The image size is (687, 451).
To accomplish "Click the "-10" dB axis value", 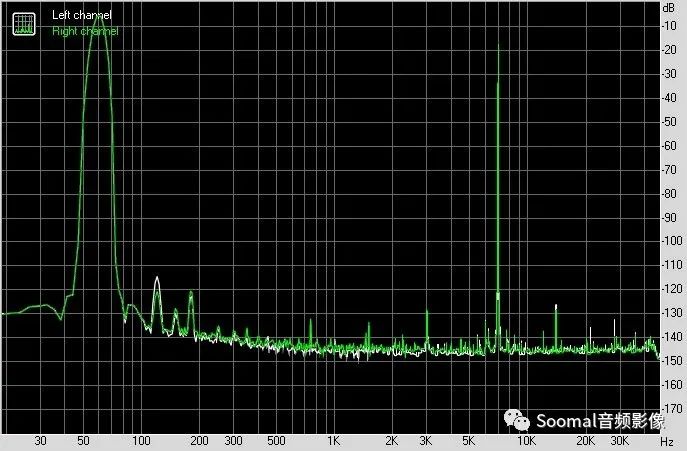I will [x=669, y=26].
